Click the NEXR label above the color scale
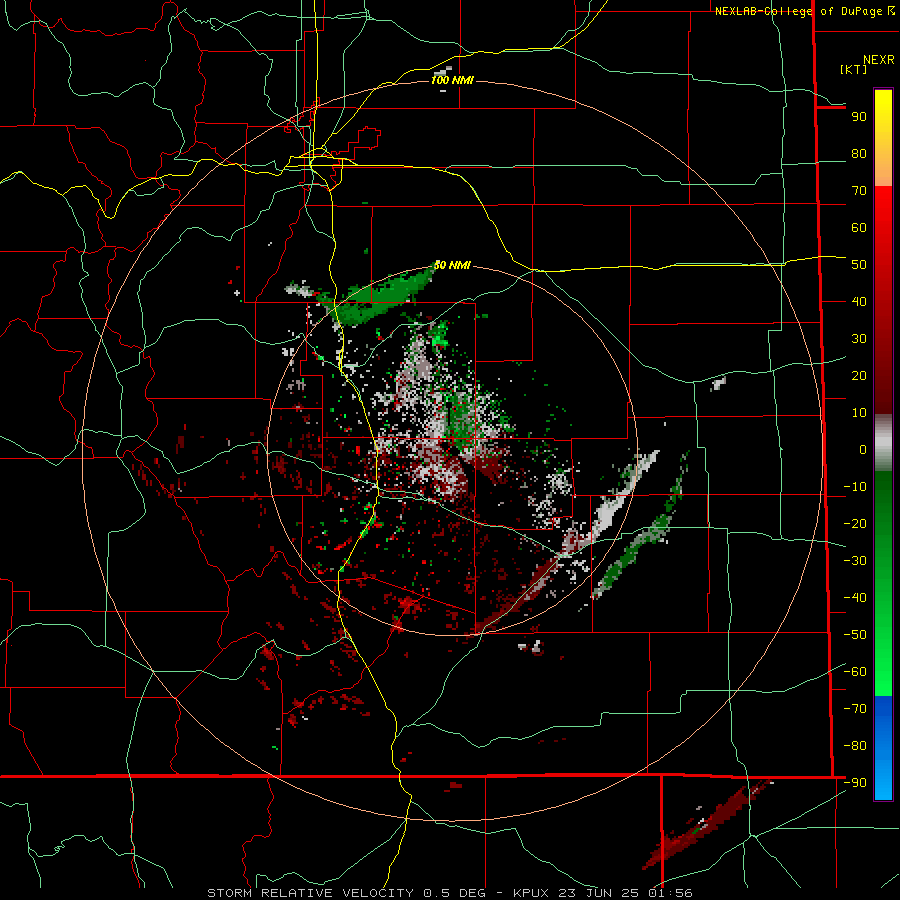The height and width of the screenshot is (900, 900). click(x=878, y=60)
